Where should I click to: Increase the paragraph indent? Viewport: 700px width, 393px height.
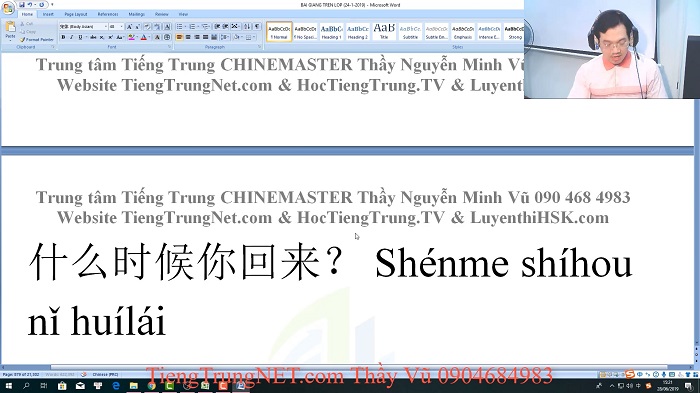(x=225, y=27)
